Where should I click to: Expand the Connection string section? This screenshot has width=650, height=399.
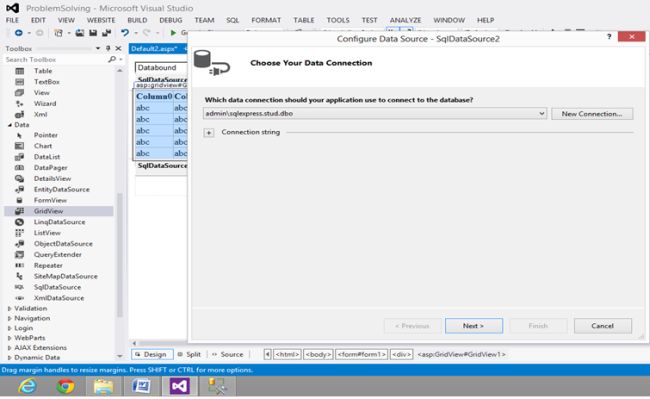[x=209, y=133]
